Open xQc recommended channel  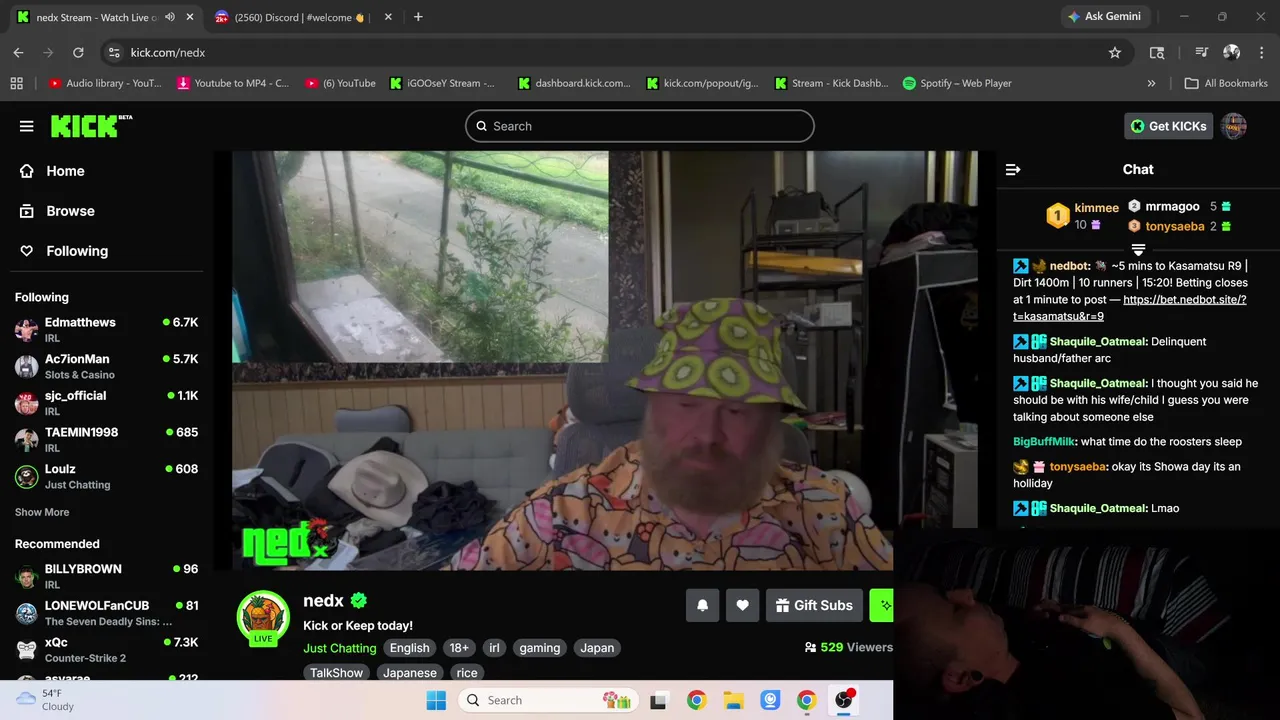106,649
